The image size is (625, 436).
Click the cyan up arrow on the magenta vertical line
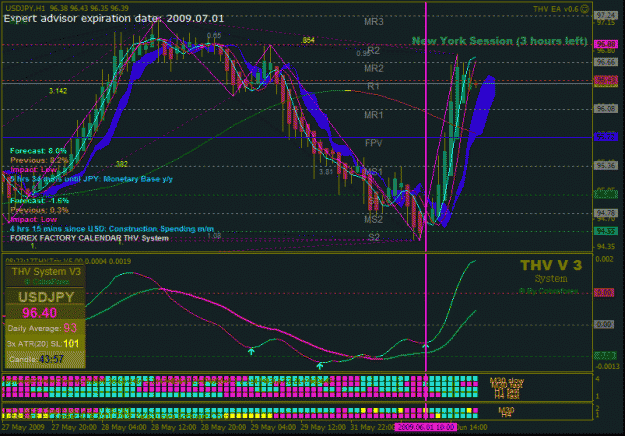click(x=426, y=346)
